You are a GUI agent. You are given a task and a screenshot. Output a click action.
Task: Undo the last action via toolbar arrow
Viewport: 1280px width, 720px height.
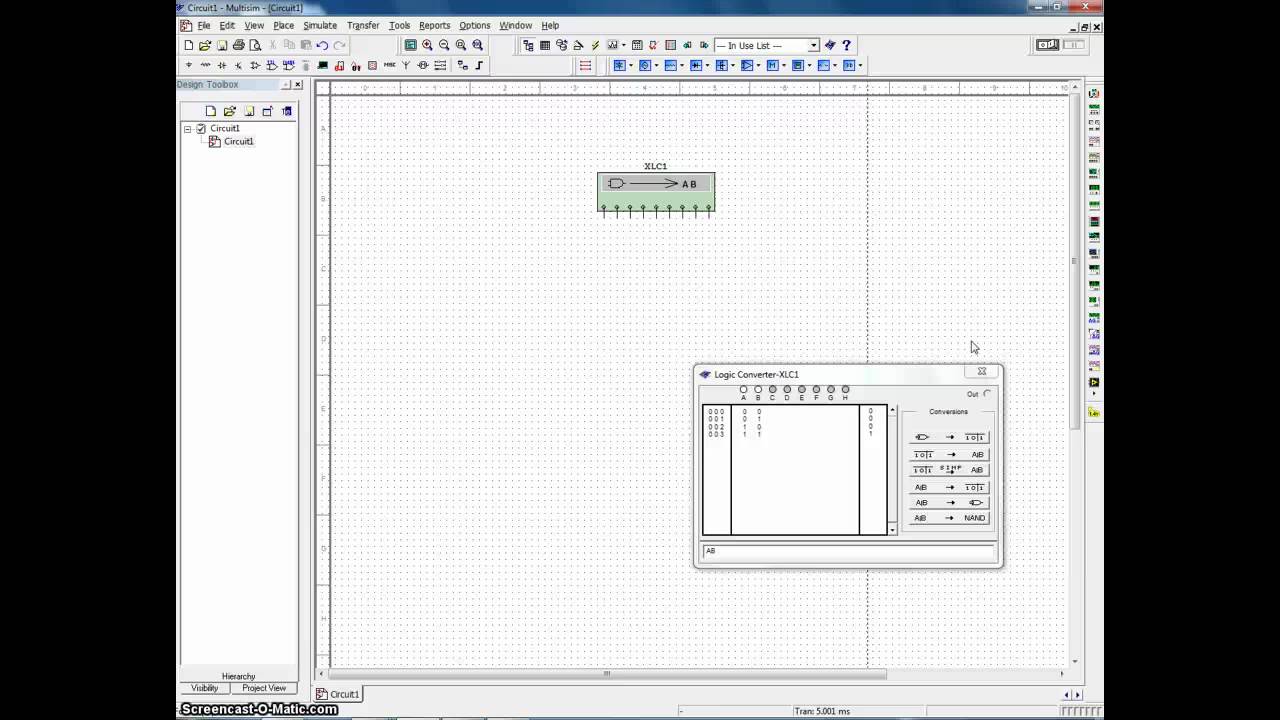[322, 45]
